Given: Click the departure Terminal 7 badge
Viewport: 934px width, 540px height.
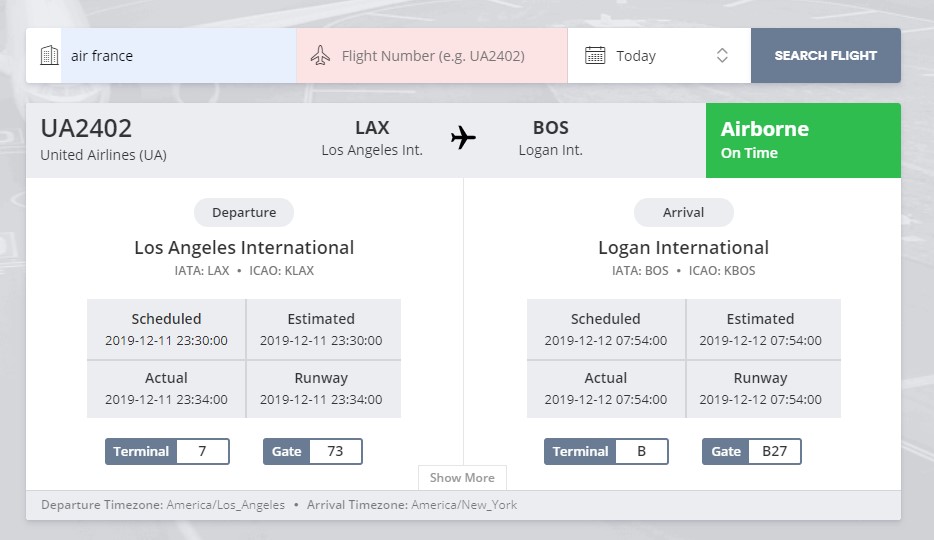Looking at the screenshot, I should coord(167,451).
